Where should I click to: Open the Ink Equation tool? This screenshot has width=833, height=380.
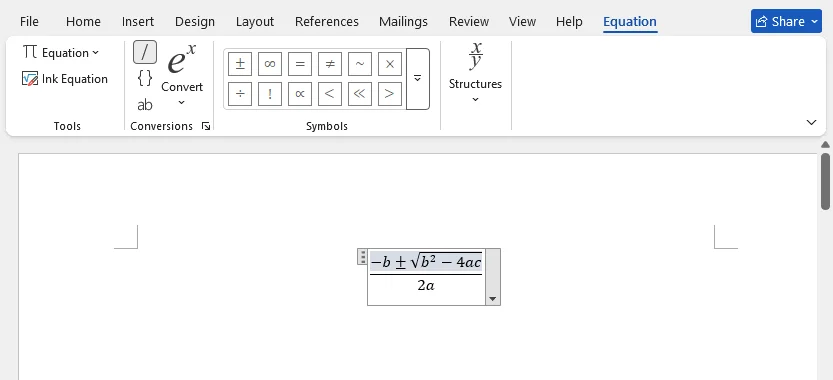pyautogui.click(x=65, y=79)
